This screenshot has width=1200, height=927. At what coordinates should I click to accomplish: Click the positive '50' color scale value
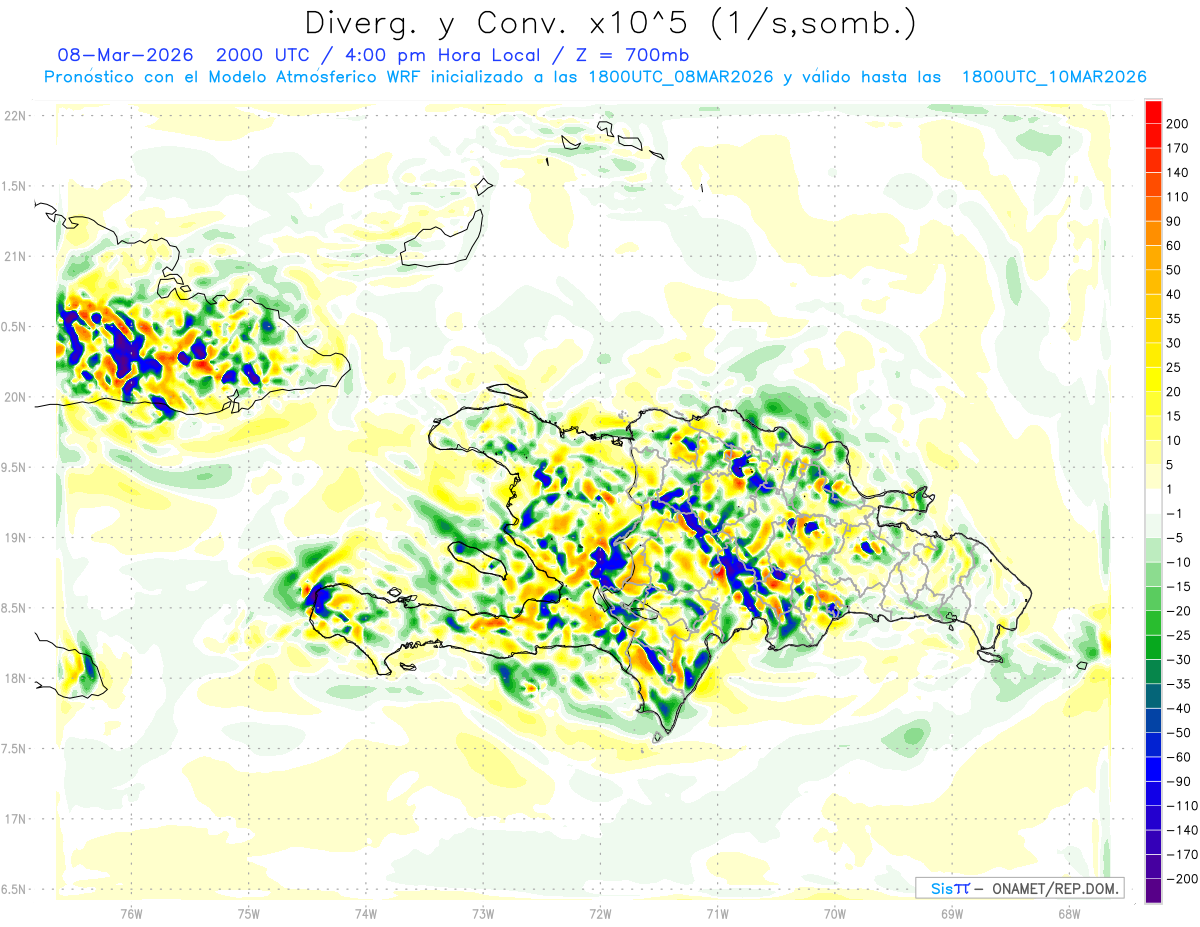pos(1175,270)
